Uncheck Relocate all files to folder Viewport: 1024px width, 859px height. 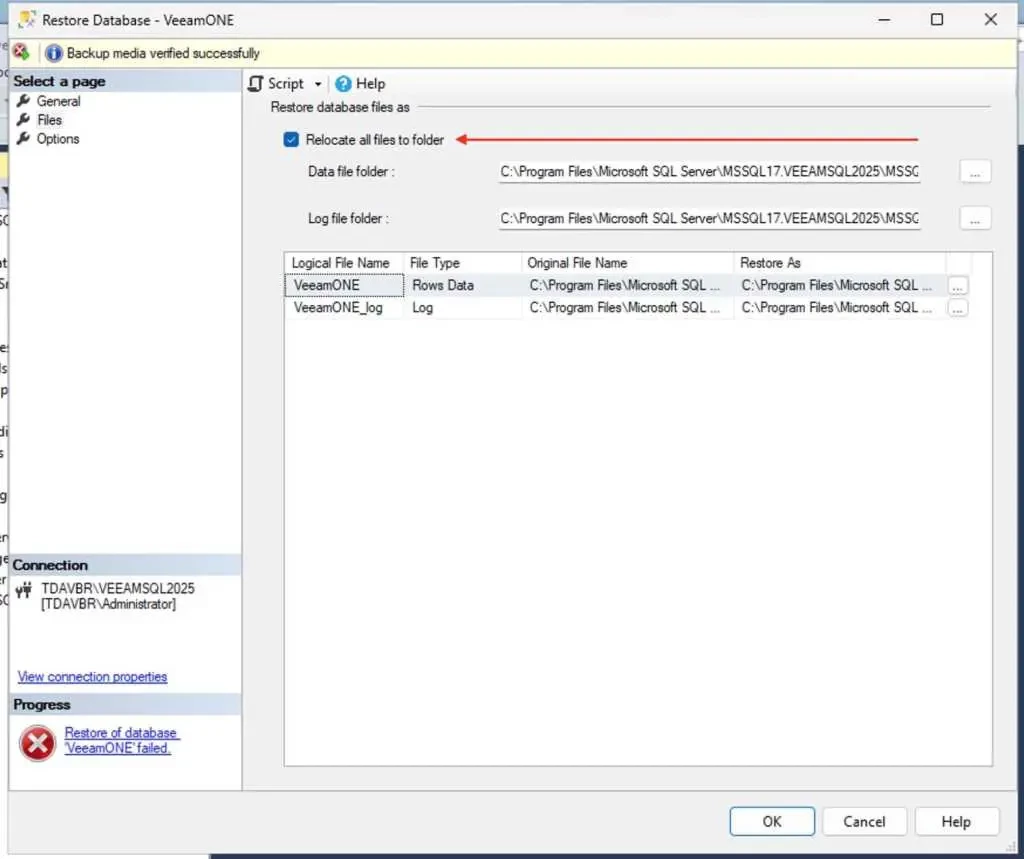point(291,140)
